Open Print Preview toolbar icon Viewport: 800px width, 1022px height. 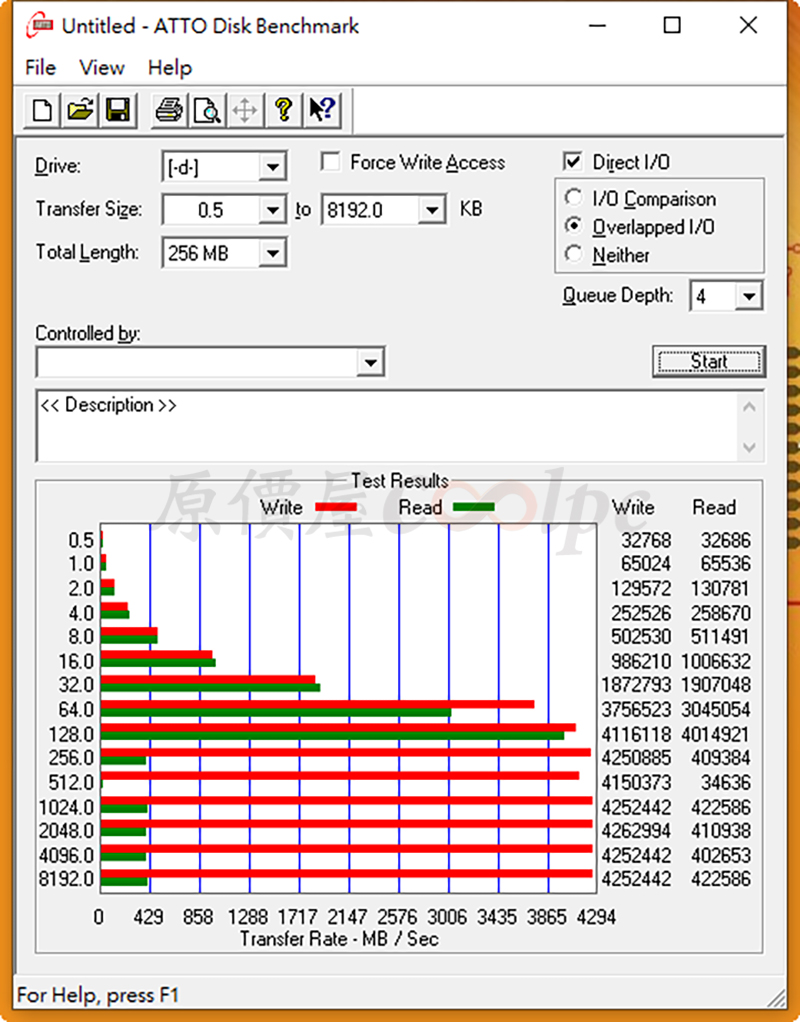(207, 110)
